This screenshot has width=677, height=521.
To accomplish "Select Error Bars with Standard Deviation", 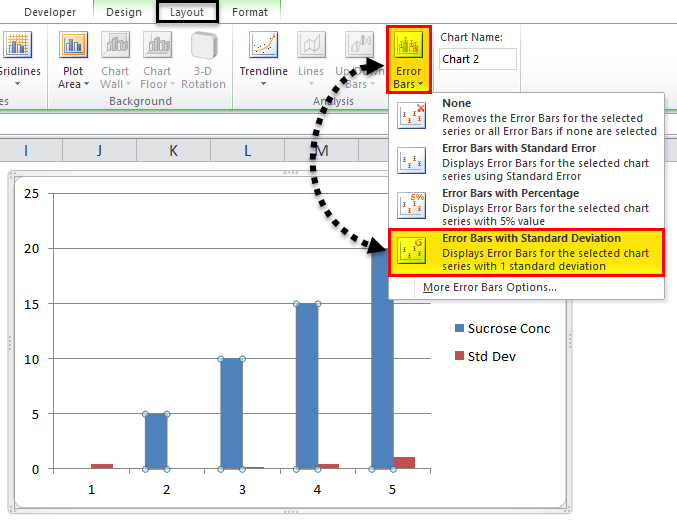I will click(x=526, y=252).
